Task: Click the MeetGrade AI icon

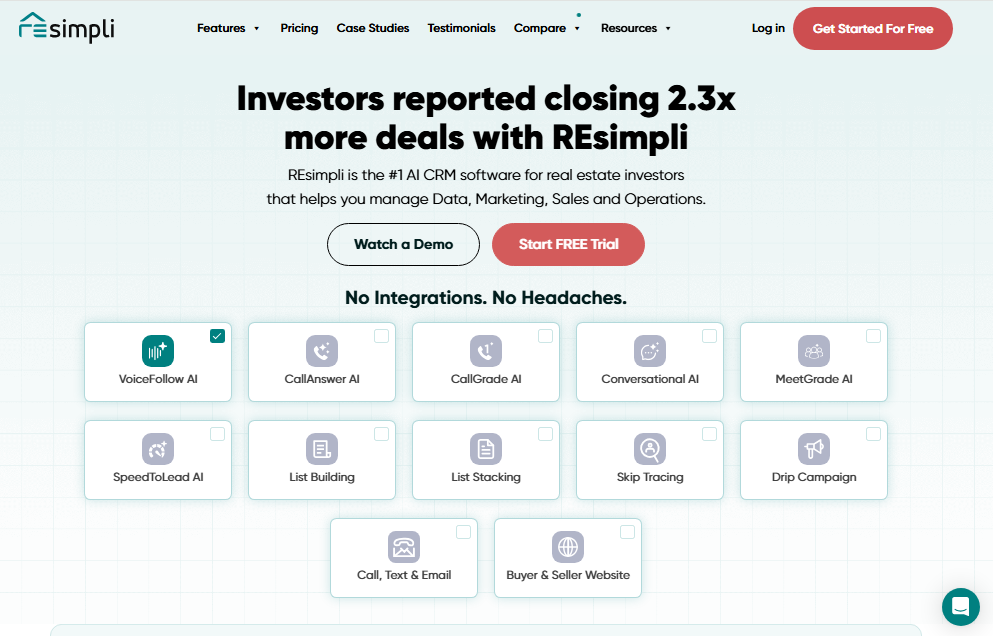Action: tap(813, 350)
